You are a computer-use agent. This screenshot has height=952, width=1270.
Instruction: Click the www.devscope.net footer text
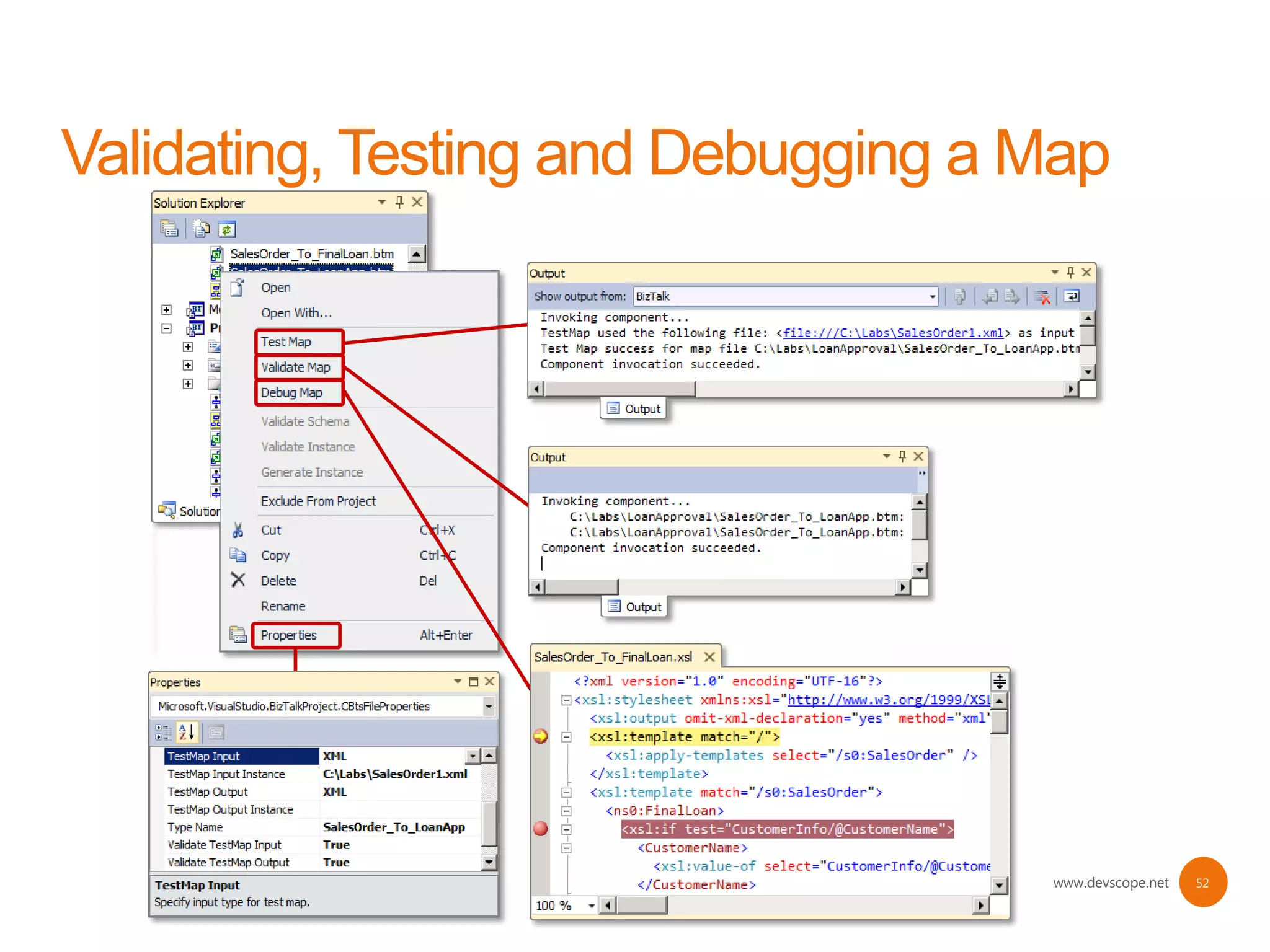point(1110,883)
